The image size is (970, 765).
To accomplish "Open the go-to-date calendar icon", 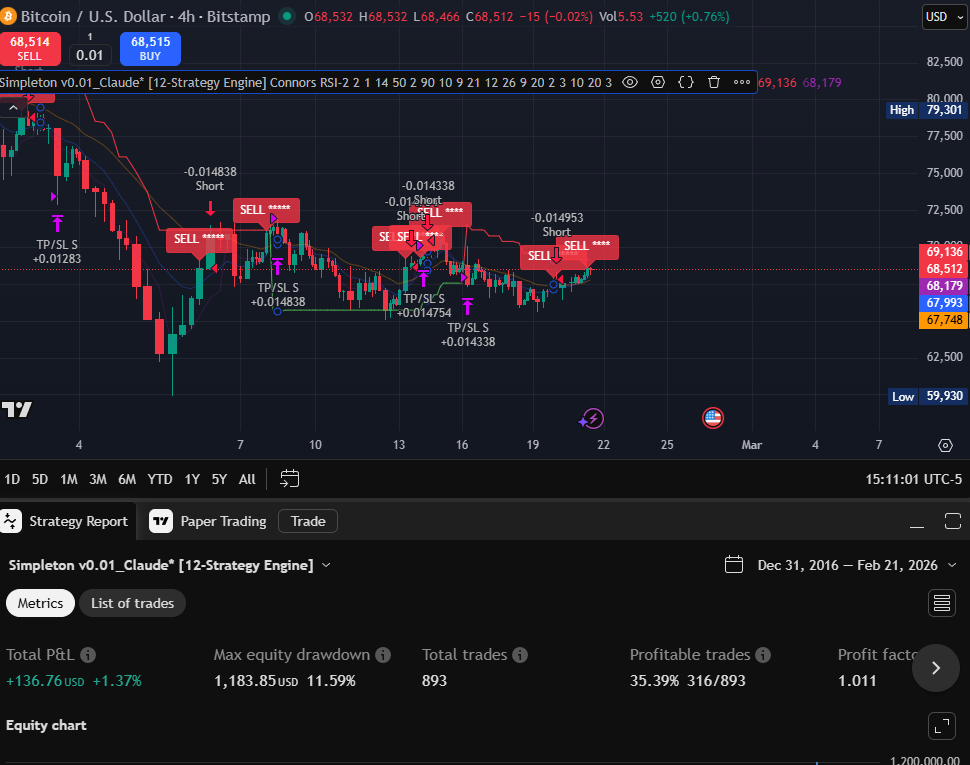I will coord(290,479).
